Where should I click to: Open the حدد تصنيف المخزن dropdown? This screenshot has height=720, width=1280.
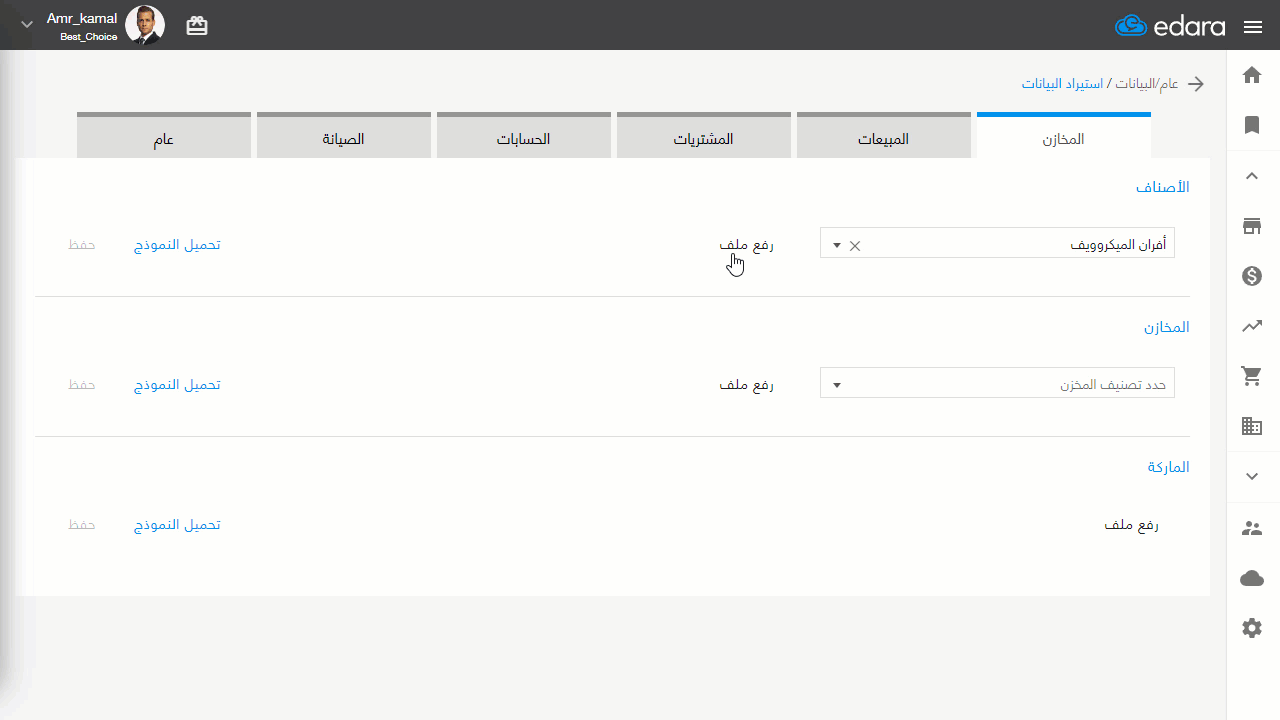(x=997, y=383)
